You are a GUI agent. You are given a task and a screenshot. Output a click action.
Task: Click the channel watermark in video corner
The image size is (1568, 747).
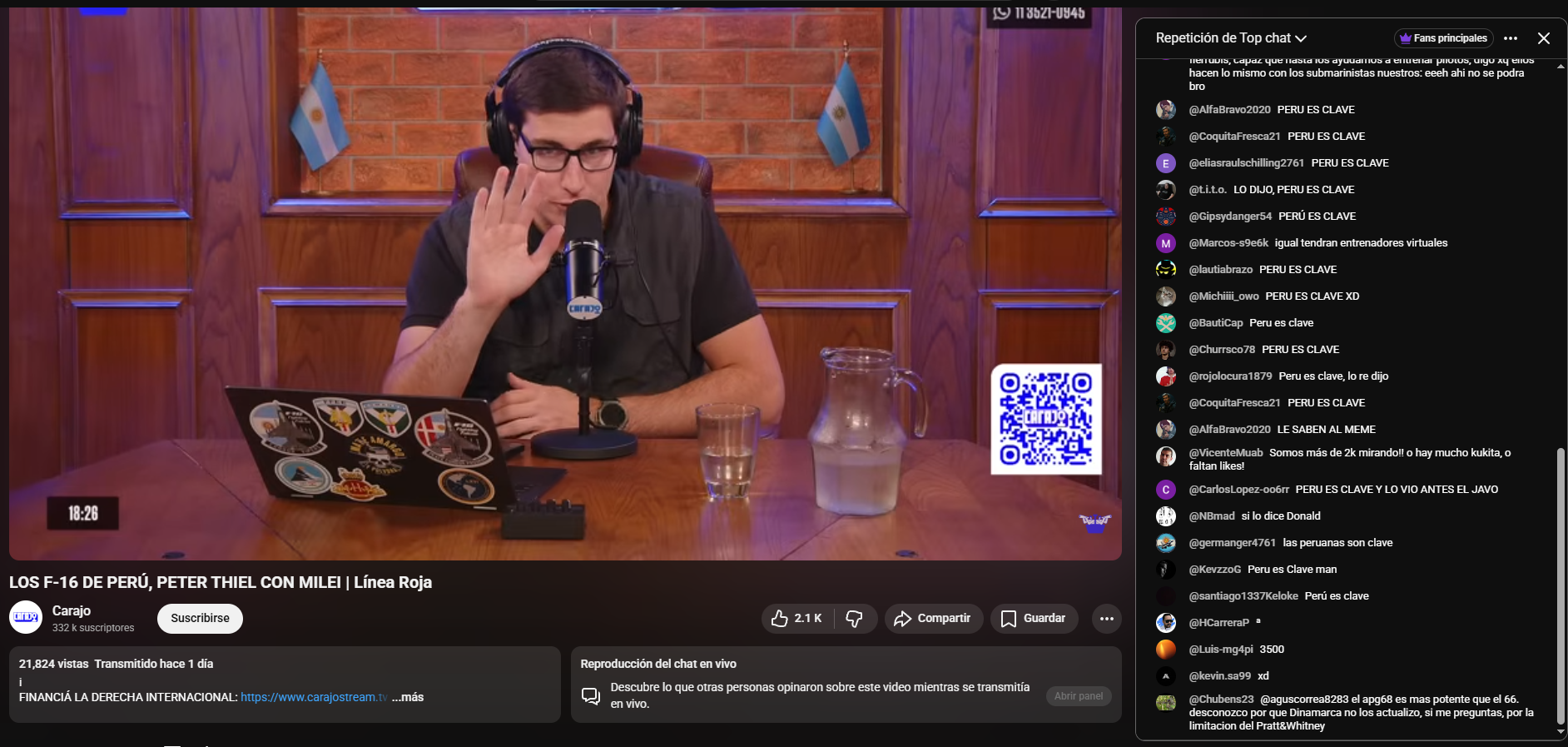pos(1094,524)
